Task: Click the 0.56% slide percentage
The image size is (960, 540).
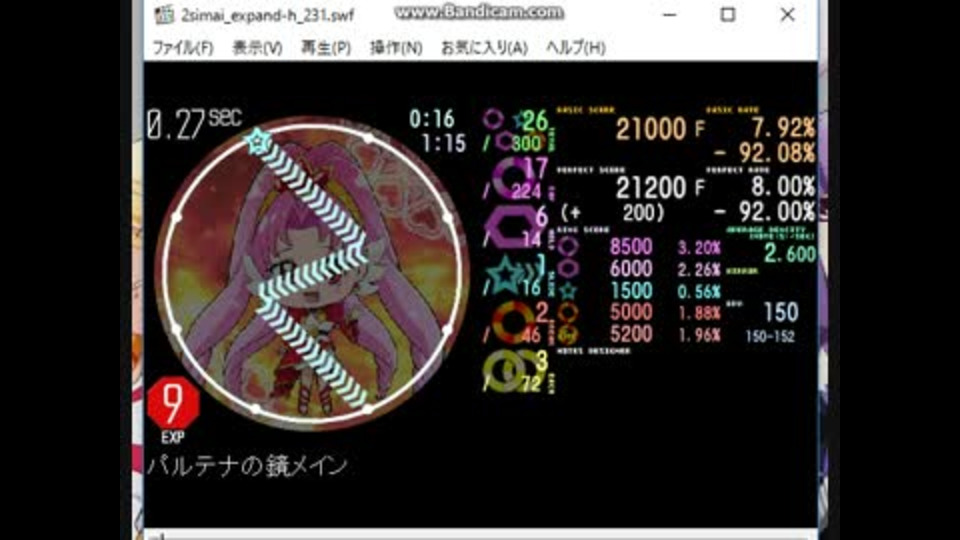Action: coord(699,291)
